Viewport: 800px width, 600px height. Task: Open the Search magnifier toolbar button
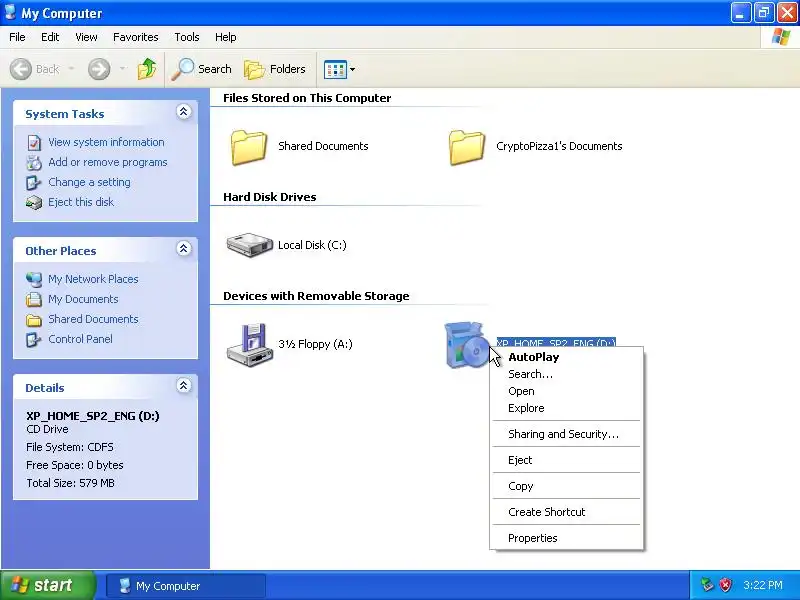pos(201,69)
